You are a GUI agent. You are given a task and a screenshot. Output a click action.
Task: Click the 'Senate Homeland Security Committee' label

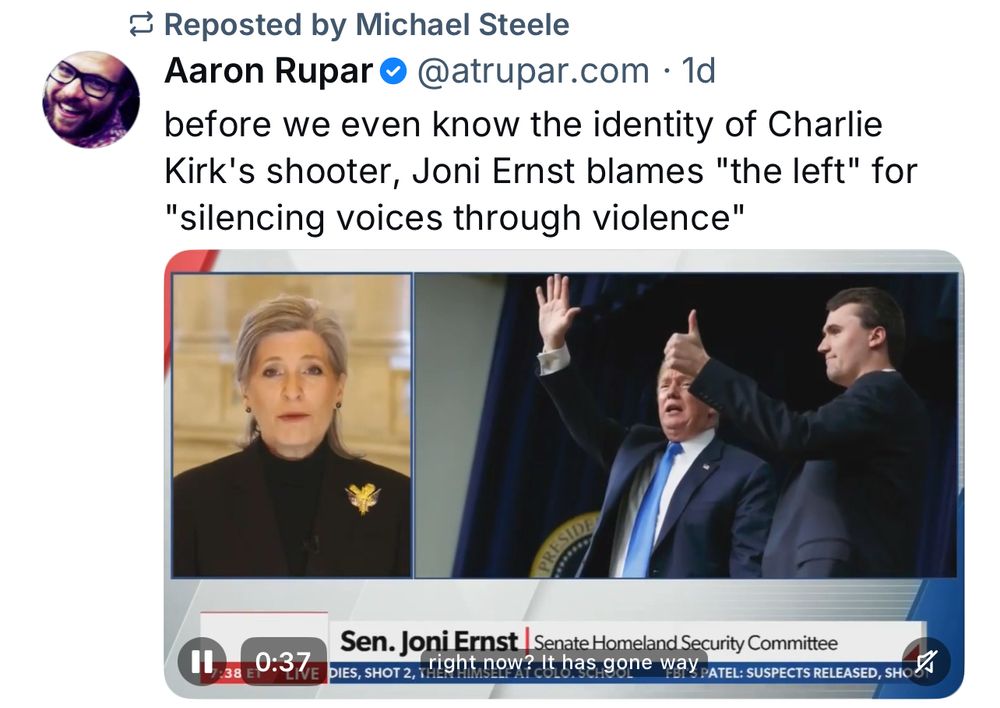pyautogui.click(x=686, y=642)
